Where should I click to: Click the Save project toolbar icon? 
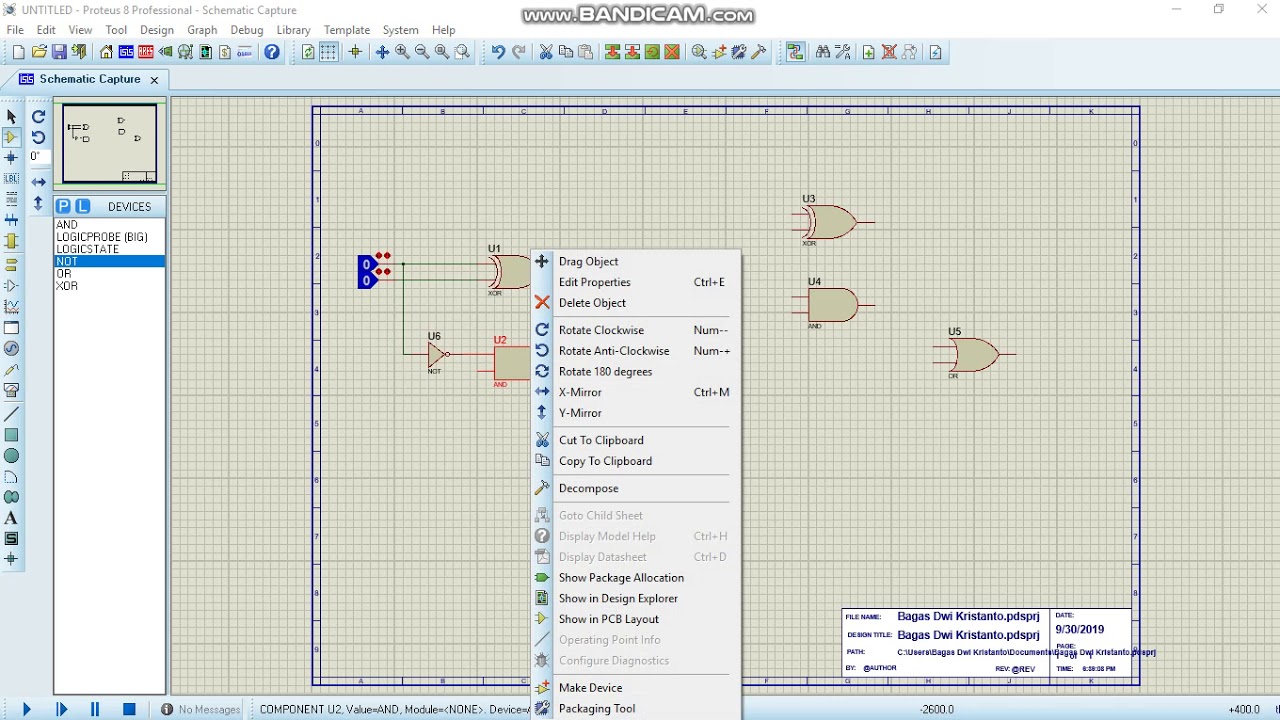[59, 52]
